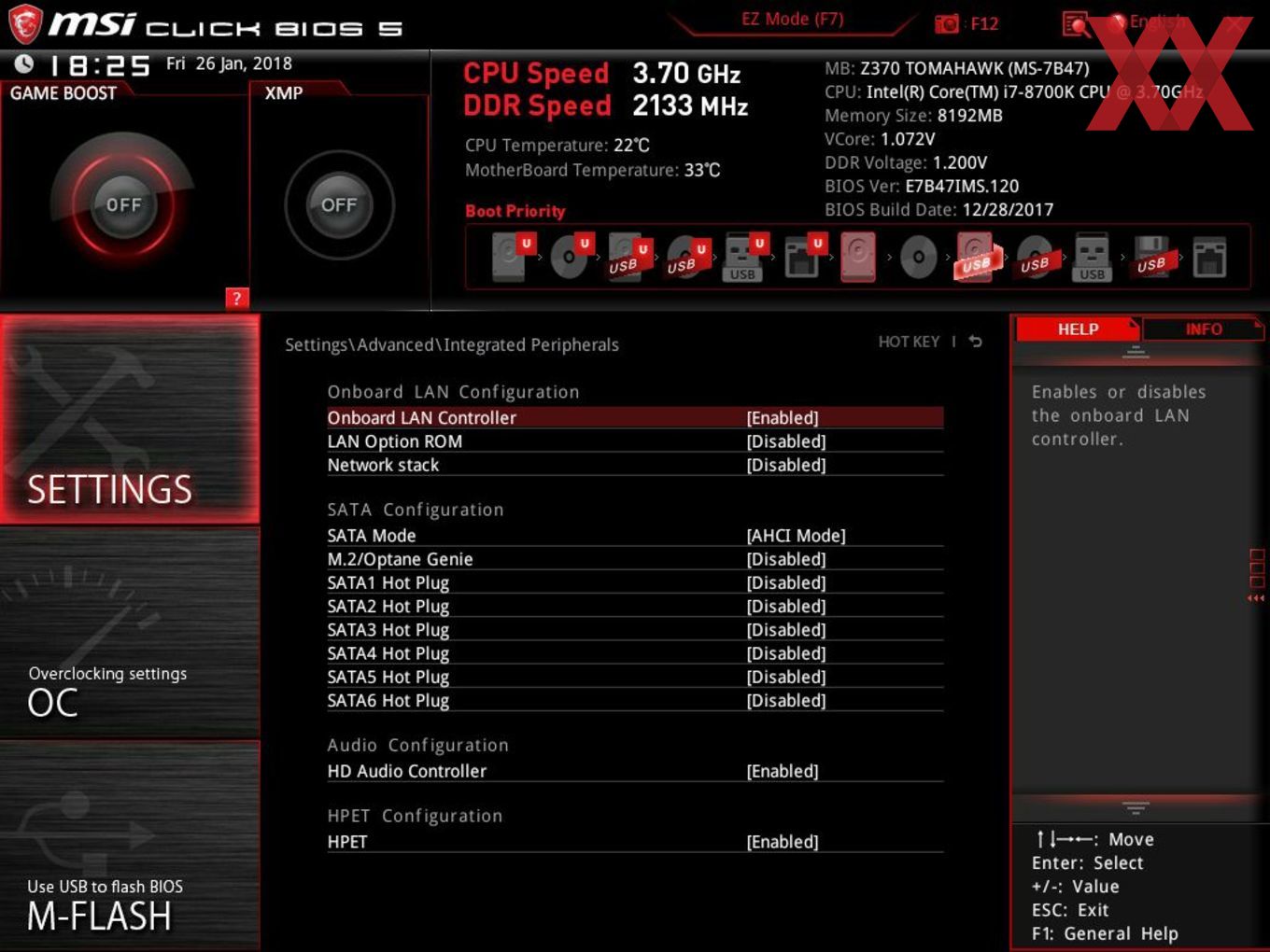Switch to EZ Mode (F7)
Image resolution: width=1270 pixels, height=952 pixels.
792,19
